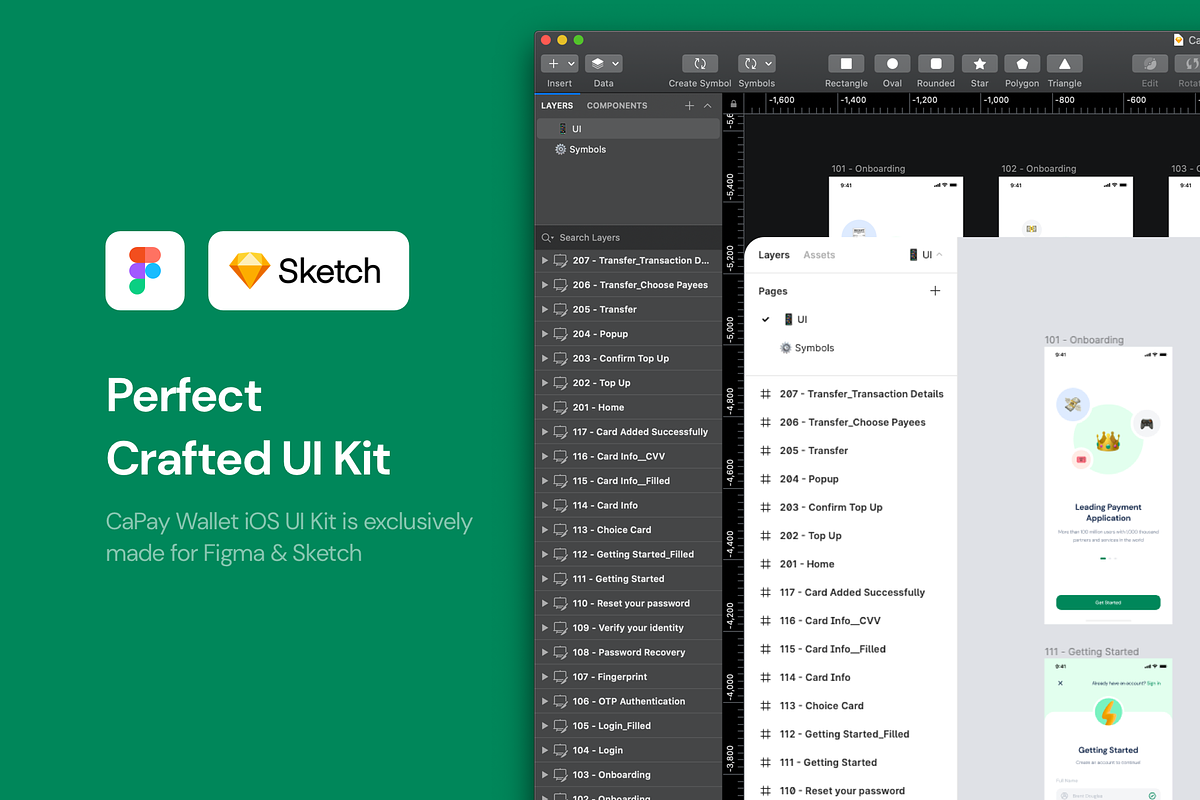Select the 201 - Home artboard icon in Sketch

click(x=561, y=407)
